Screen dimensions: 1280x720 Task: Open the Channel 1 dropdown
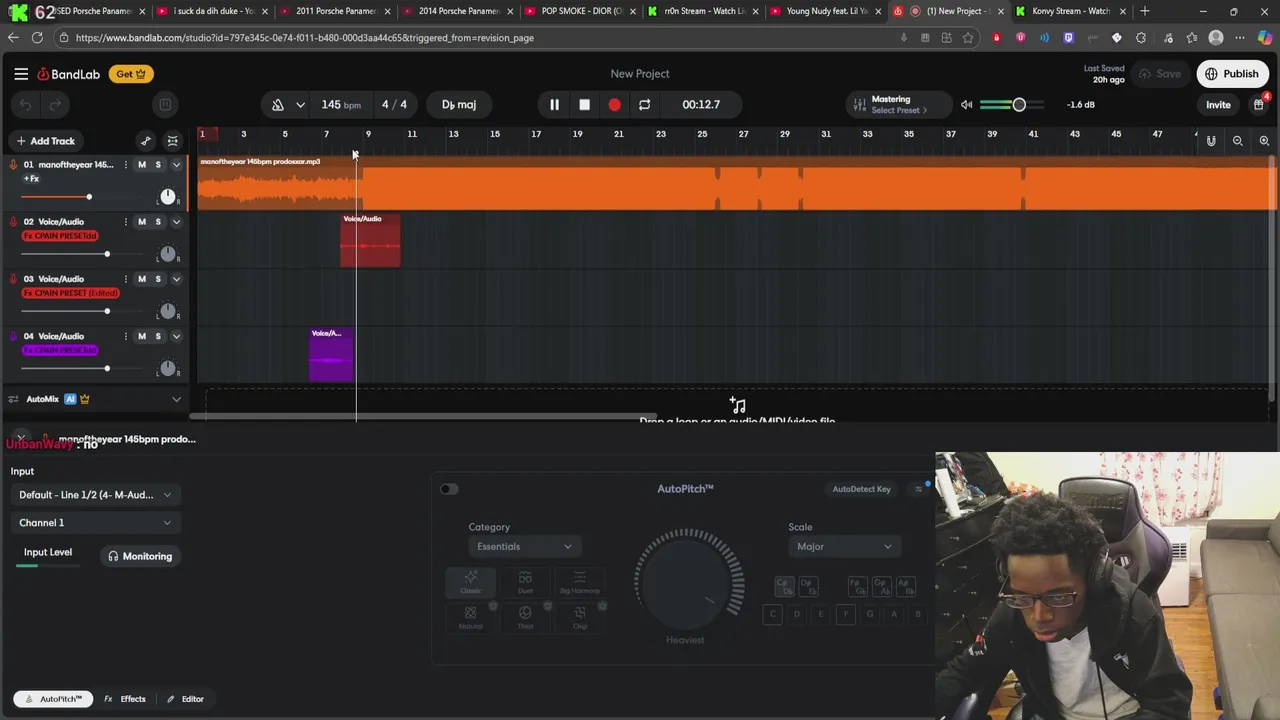click(x=95, y=523)
